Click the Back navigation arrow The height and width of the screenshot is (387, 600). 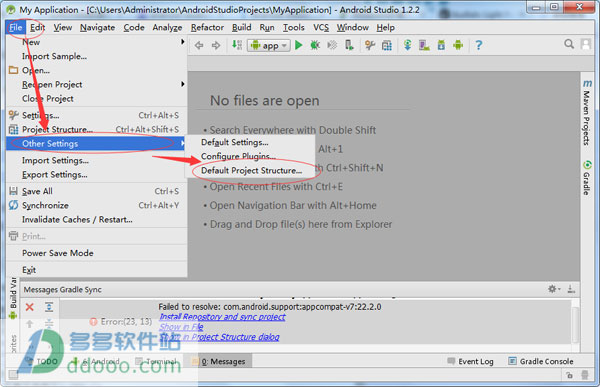point(199,46)
